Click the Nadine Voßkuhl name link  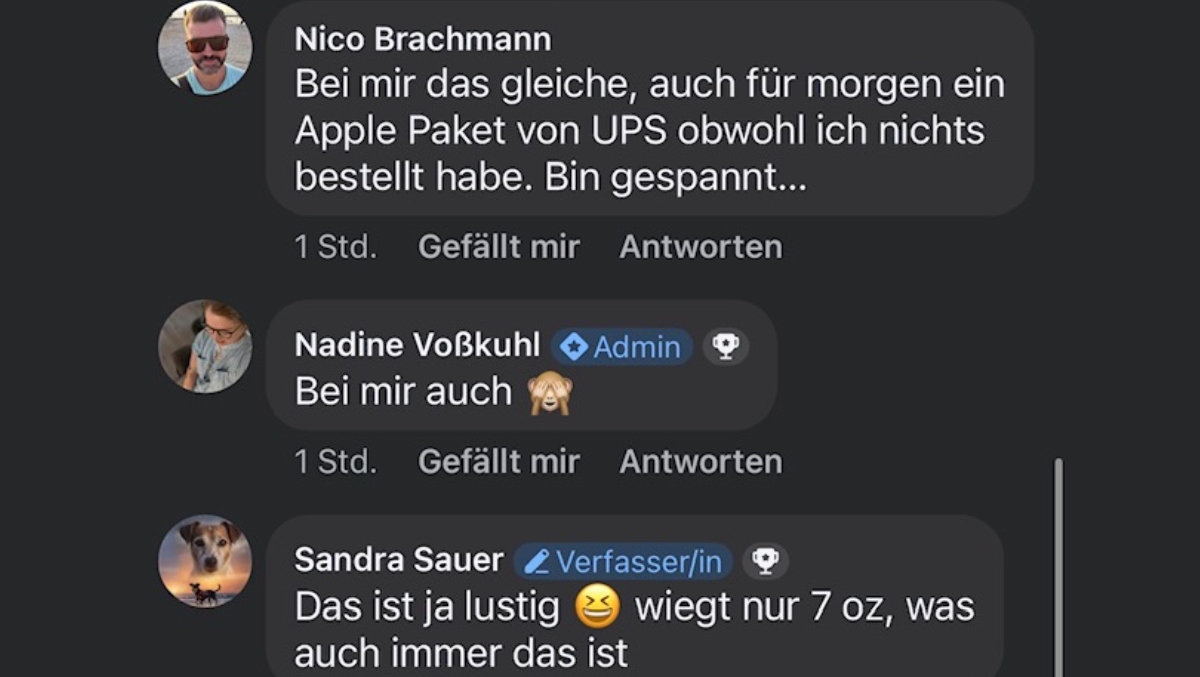418,346
